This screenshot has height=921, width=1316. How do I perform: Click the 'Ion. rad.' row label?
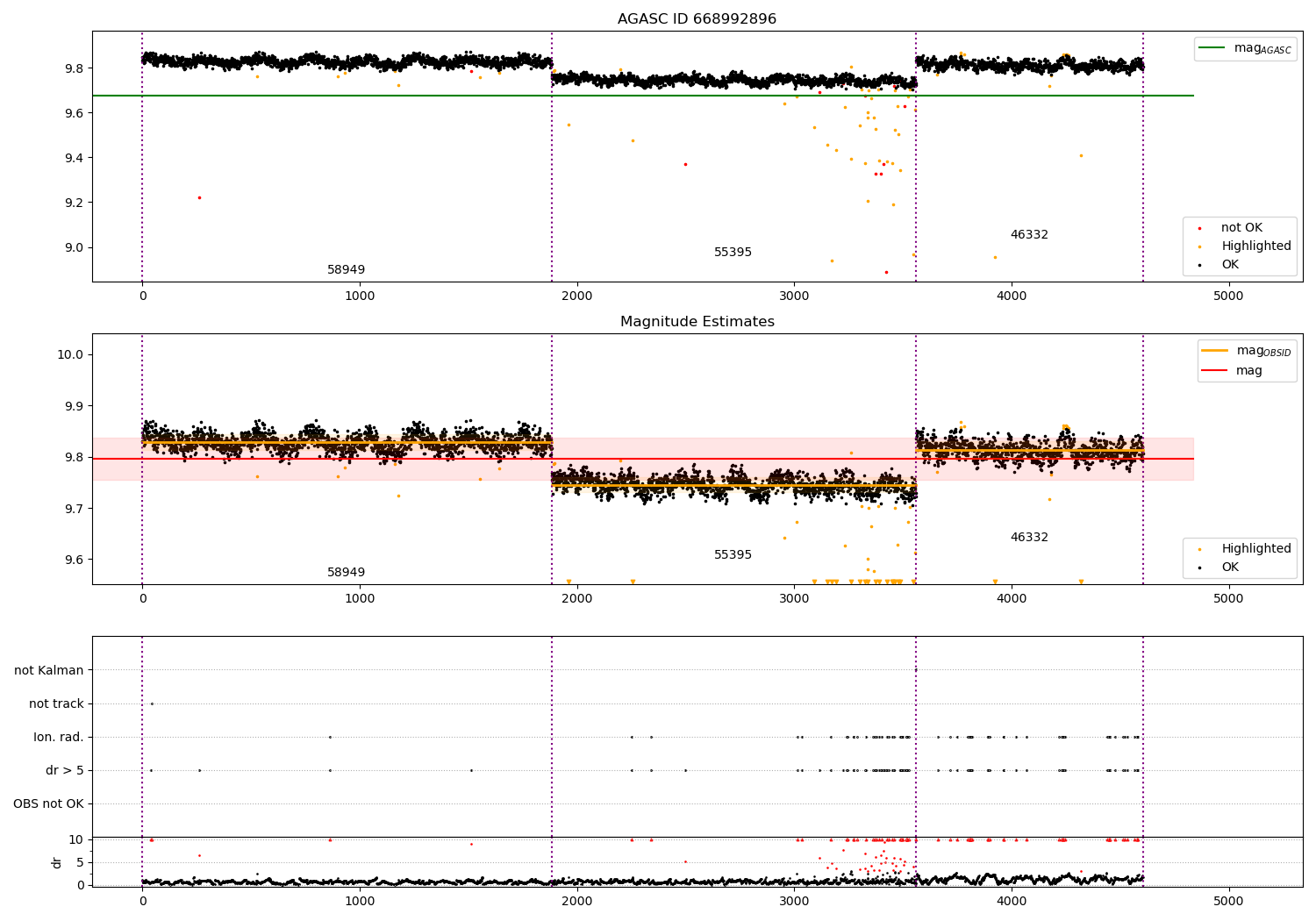pyautogui.click(x=59, y=738)
